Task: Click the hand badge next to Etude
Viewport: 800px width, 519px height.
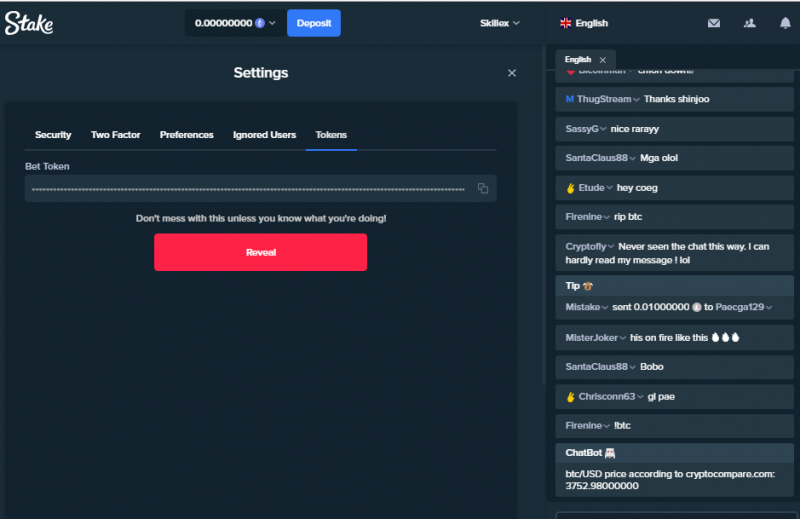Action: [x=570, y=188]
